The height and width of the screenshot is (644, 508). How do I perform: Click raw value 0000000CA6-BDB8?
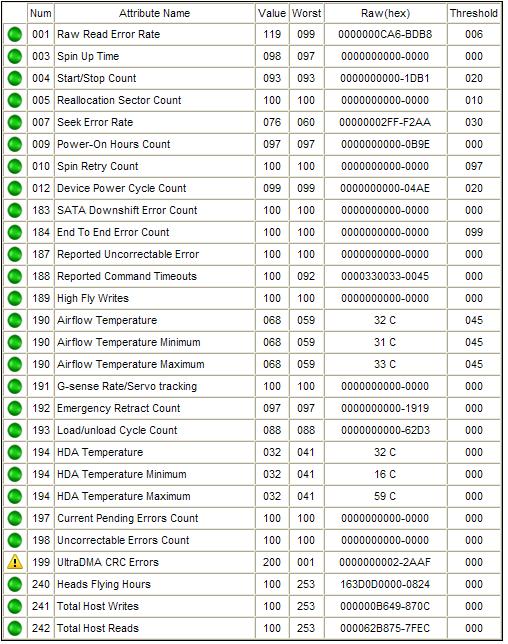[x=385, y=34]
